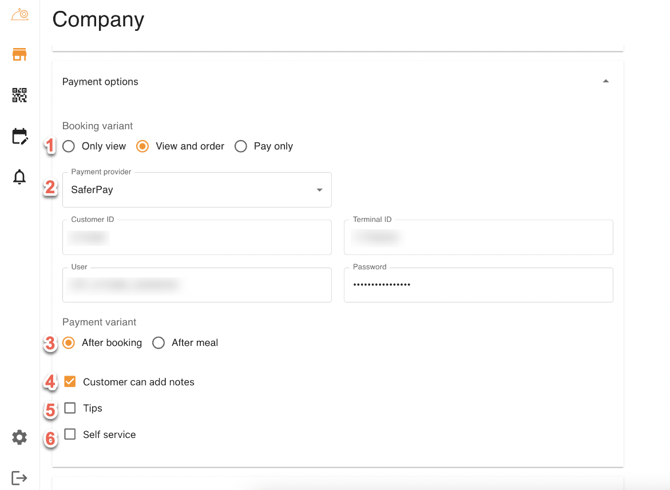Image resolution: width=670 pixels, height=490 pixels.
Task: Open the notifications bell
Action: (x=19, y=177)
